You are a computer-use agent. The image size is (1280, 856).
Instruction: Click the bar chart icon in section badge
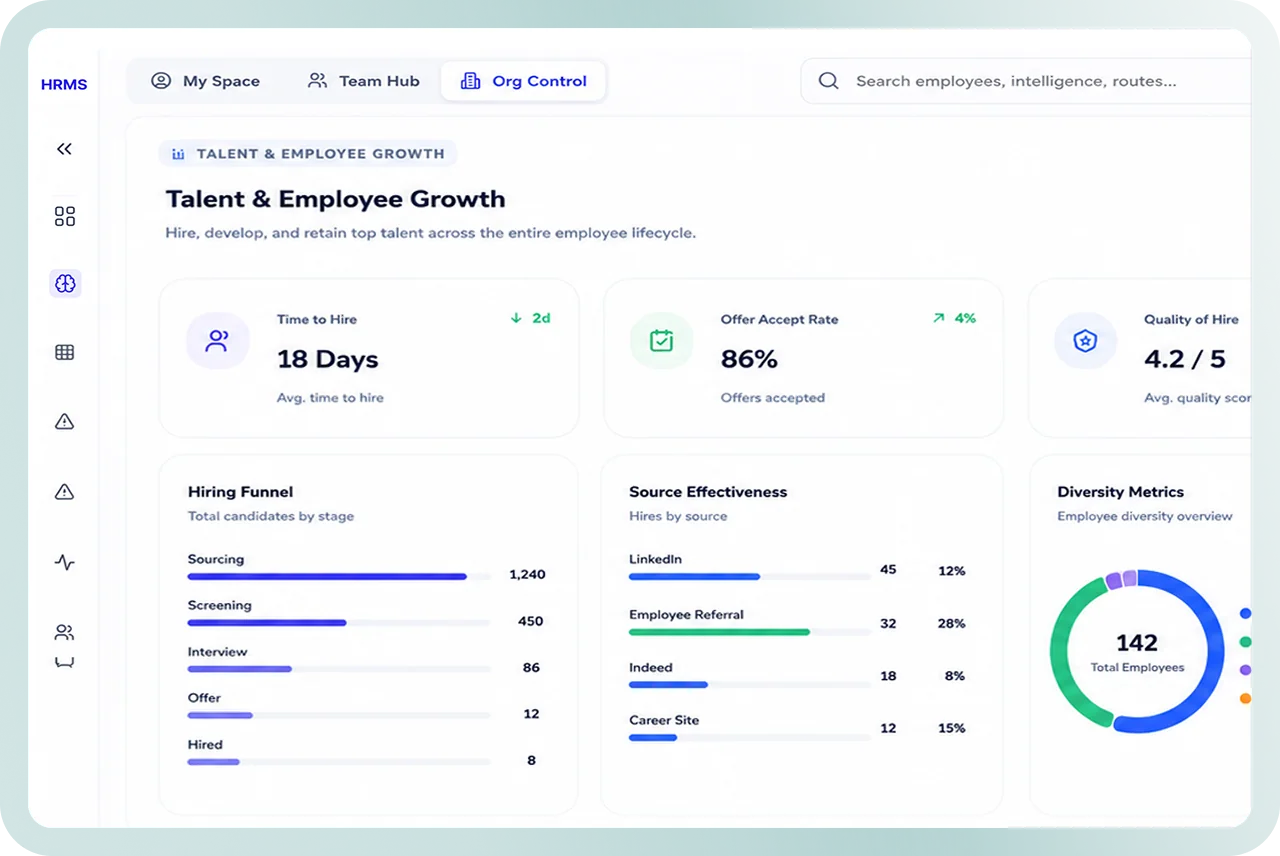[x=178, y=154]
